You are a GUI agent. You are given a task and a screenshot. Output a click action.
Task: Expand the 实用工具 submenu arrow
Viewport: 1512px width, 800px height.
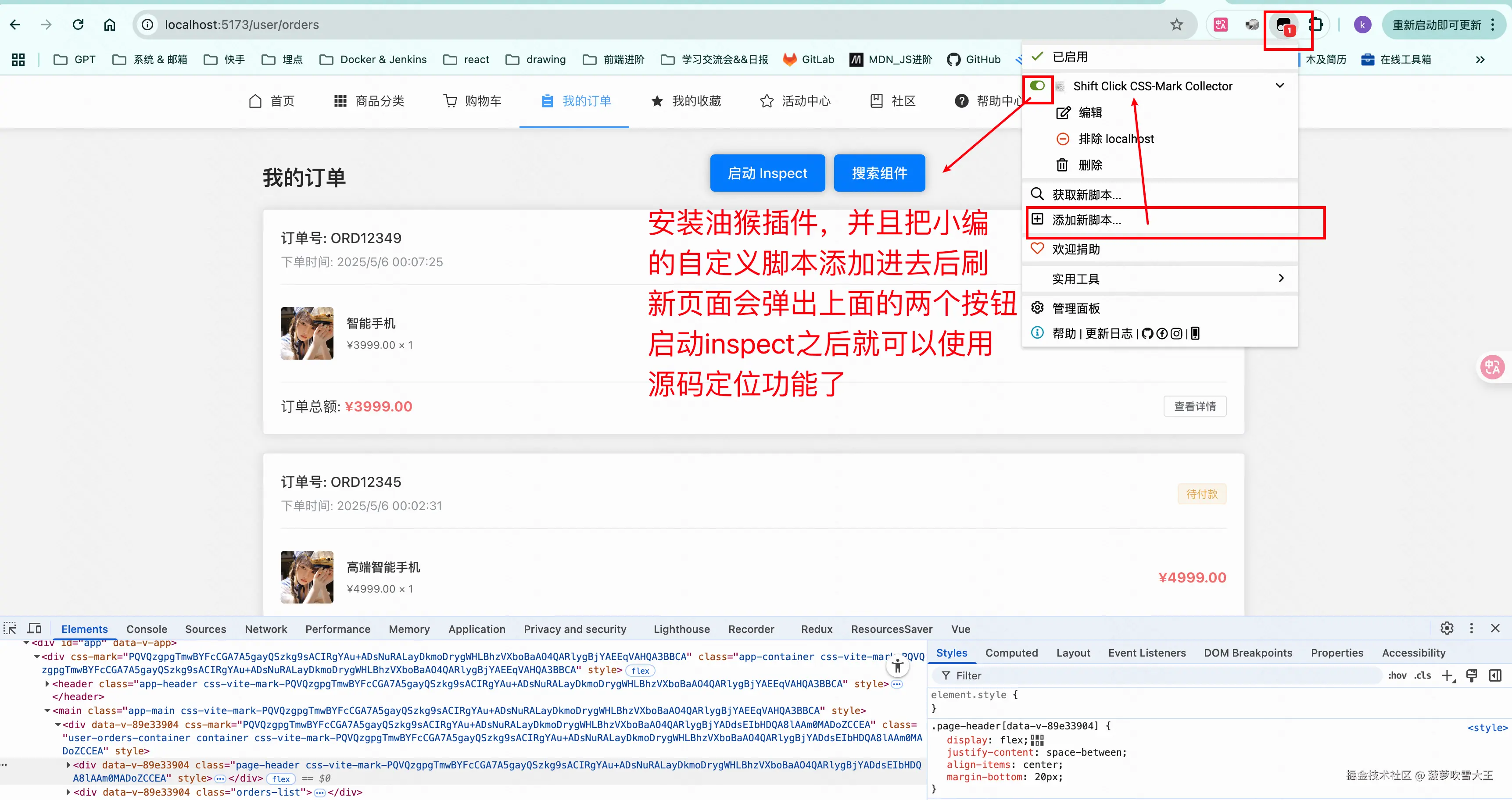[1281, 278]
